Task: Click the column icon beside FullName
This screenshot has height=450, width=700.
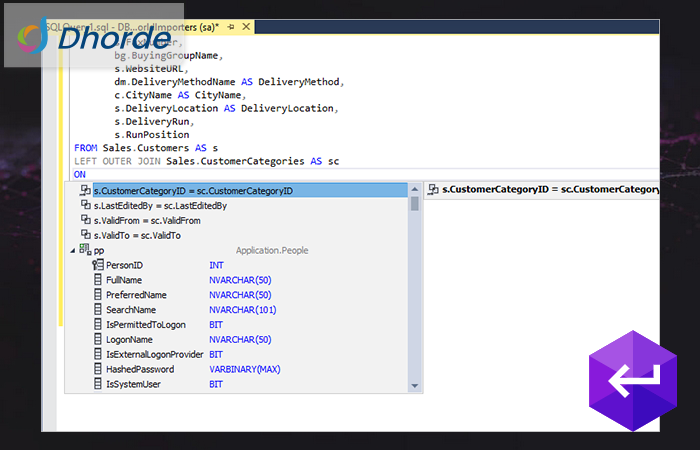Action: (x=97, y=280)
